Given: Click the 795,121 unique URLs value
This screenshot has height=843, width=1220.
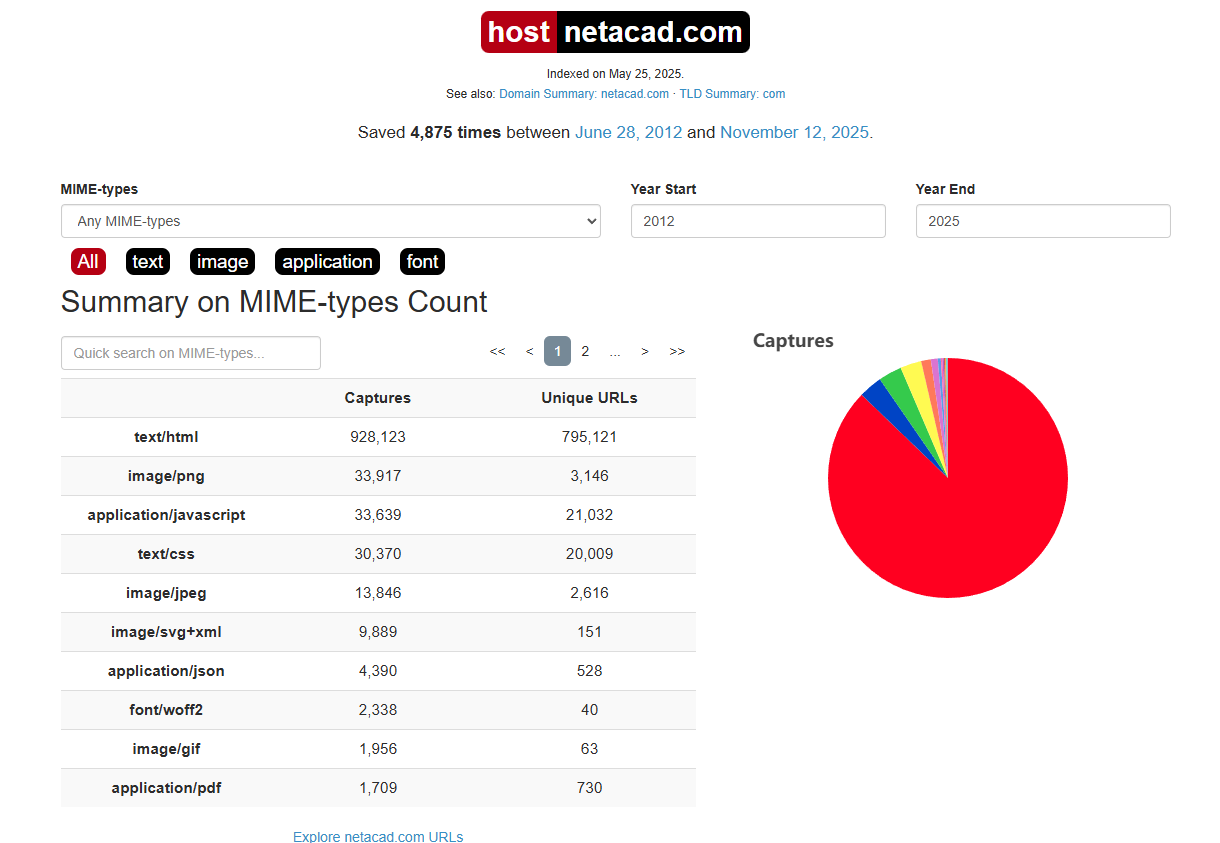Looking at the screenshot, I should pyautogui.click(x=589, y=437).
